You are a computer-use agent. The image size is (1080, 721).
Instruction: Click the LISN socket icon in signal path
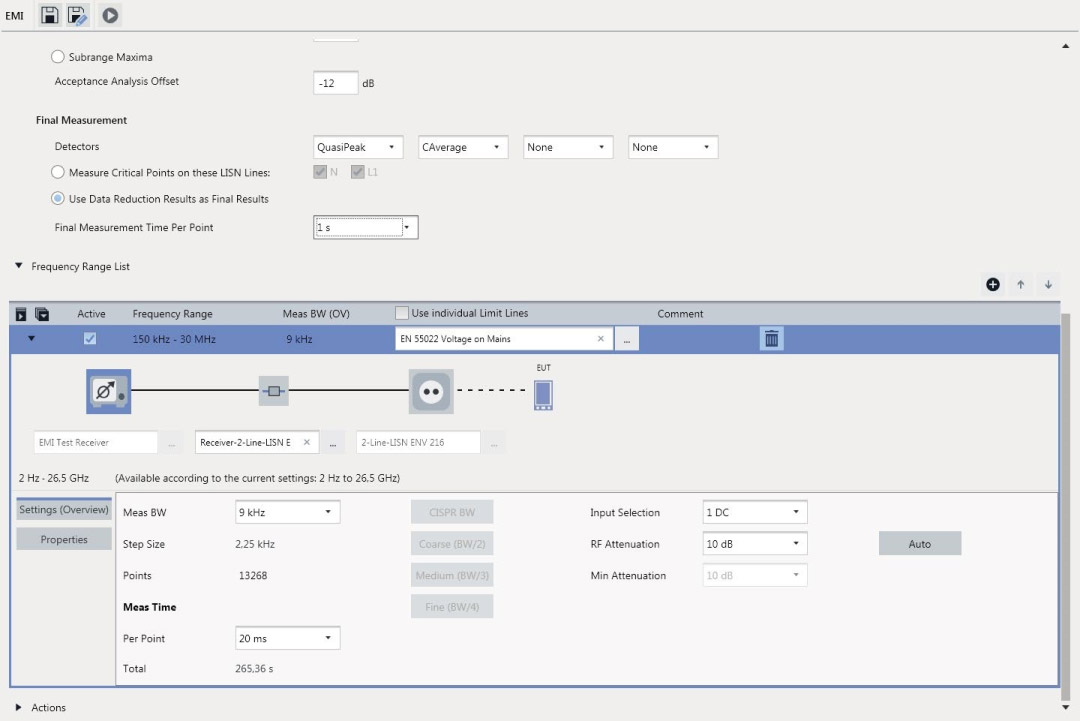(431, 392)
